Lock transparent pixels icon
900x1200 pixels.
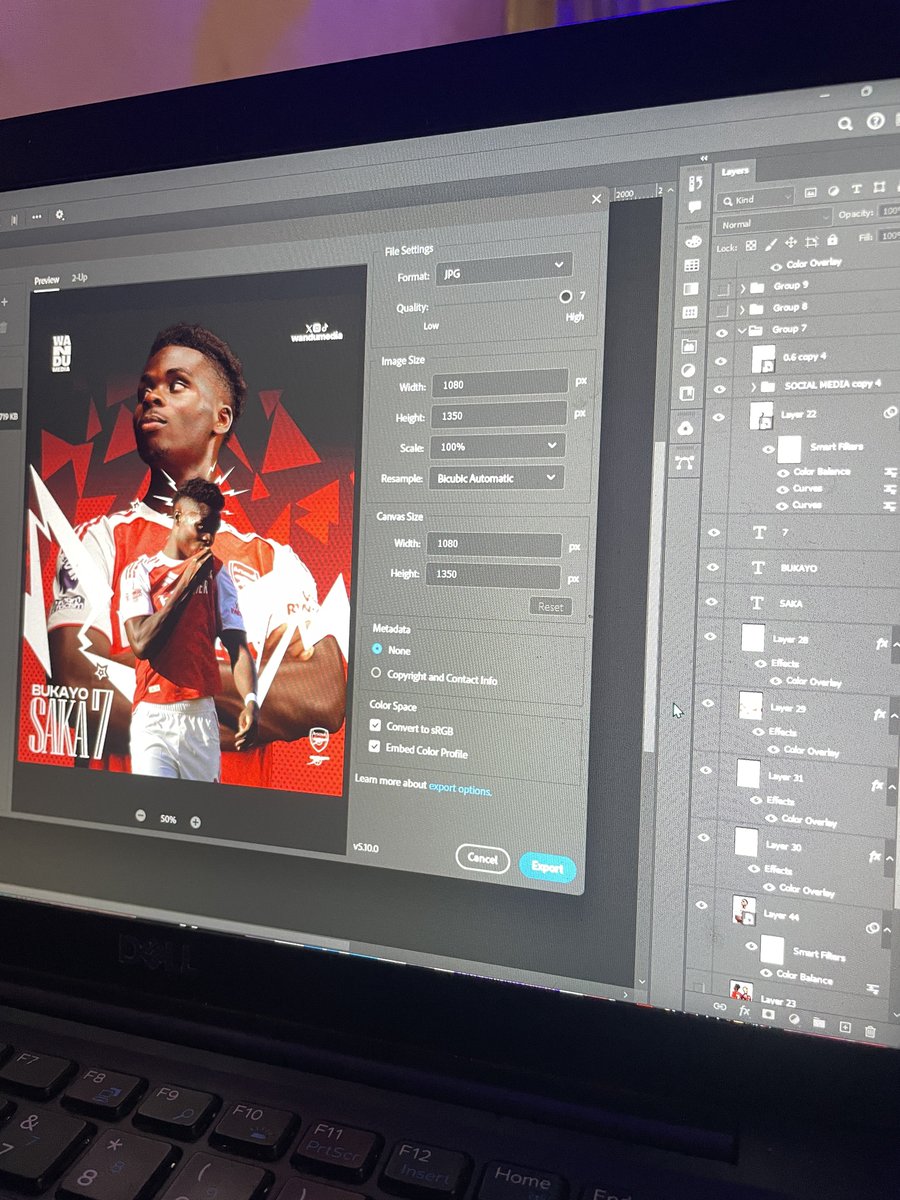(x=751, y=245)
